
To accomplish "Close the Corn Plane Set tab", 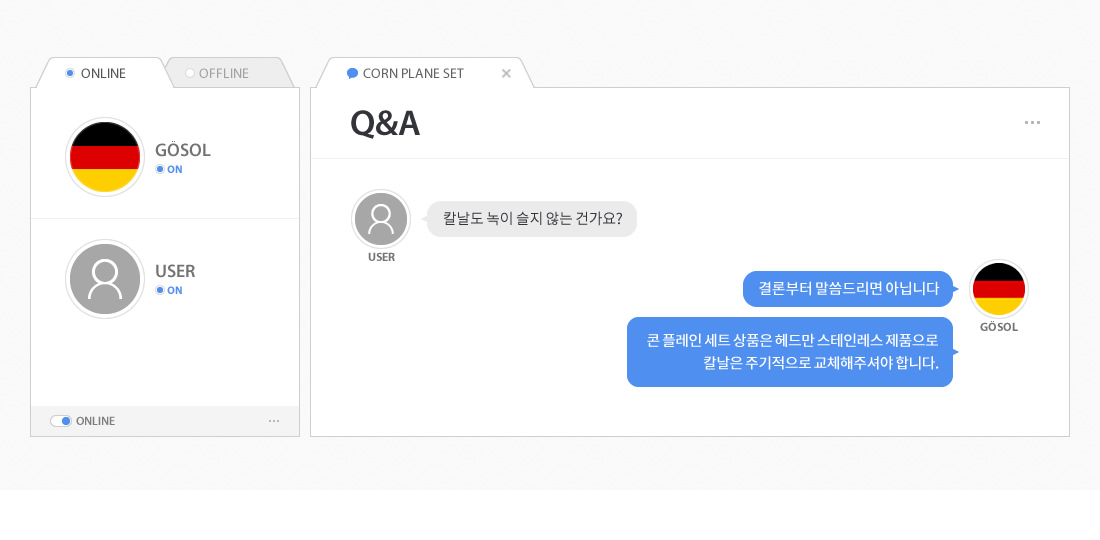I will [x=506, y=73].
